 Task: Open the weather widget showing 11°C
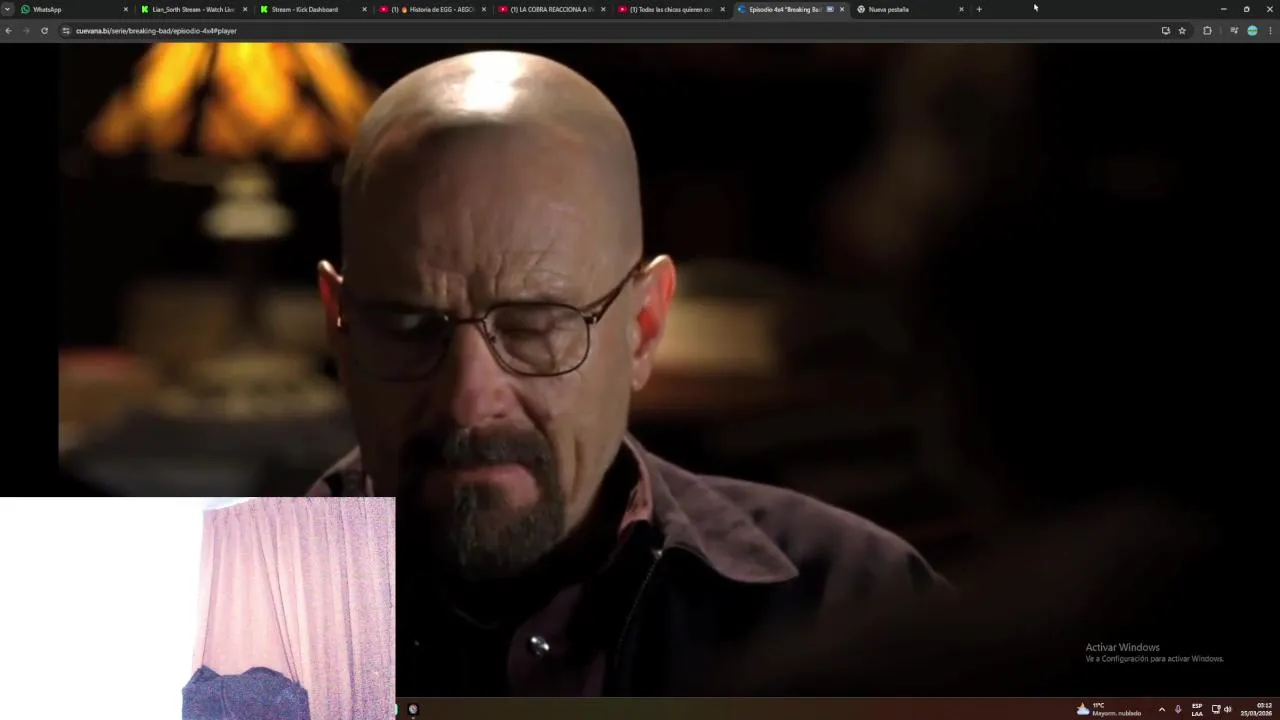pos(1108,709)
